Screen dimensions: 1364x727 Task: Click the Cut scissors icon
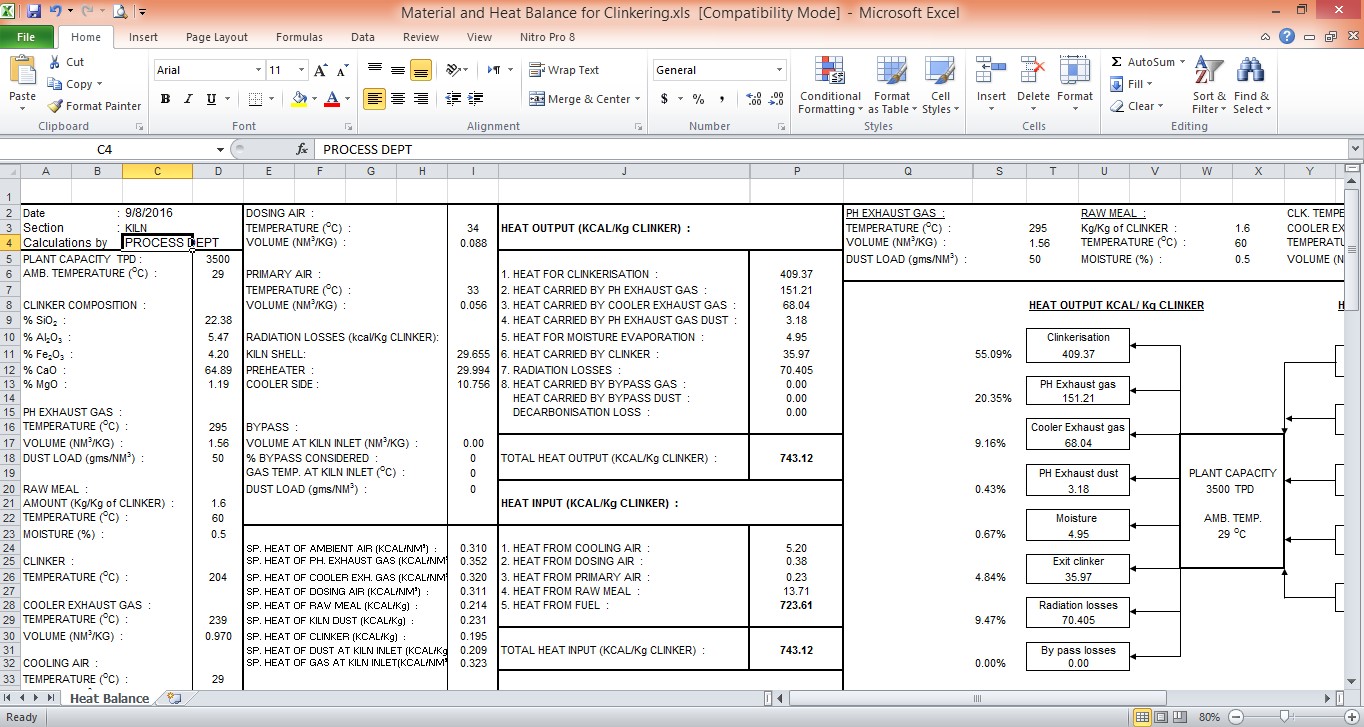[x=54, y=62]
